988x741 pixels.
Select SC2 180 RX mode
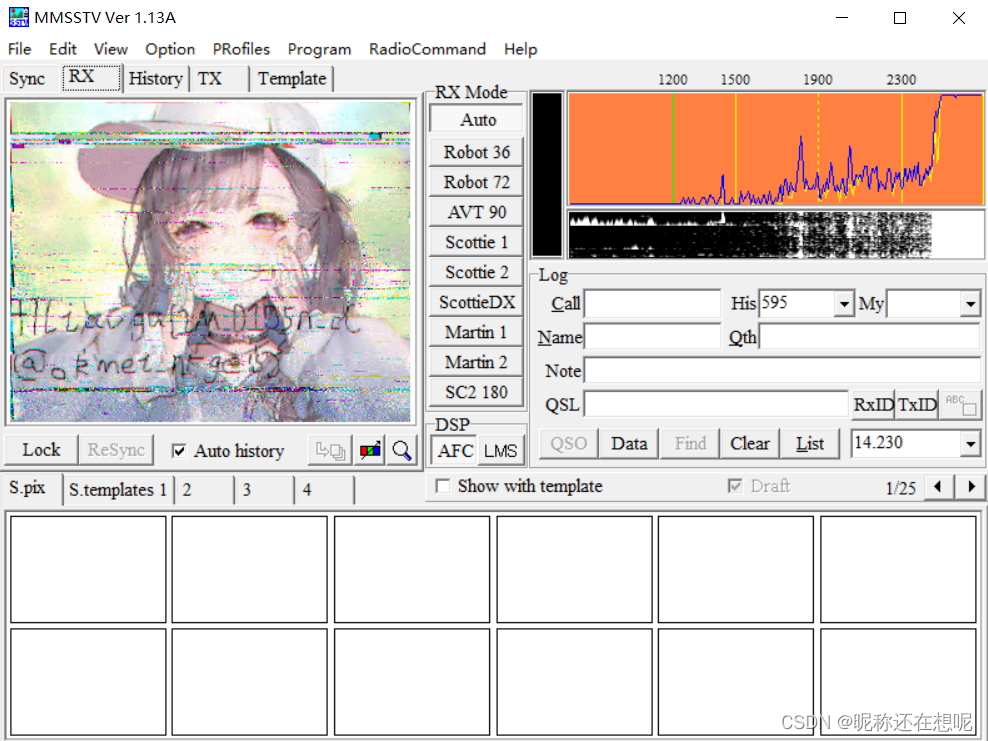point(476,392)
